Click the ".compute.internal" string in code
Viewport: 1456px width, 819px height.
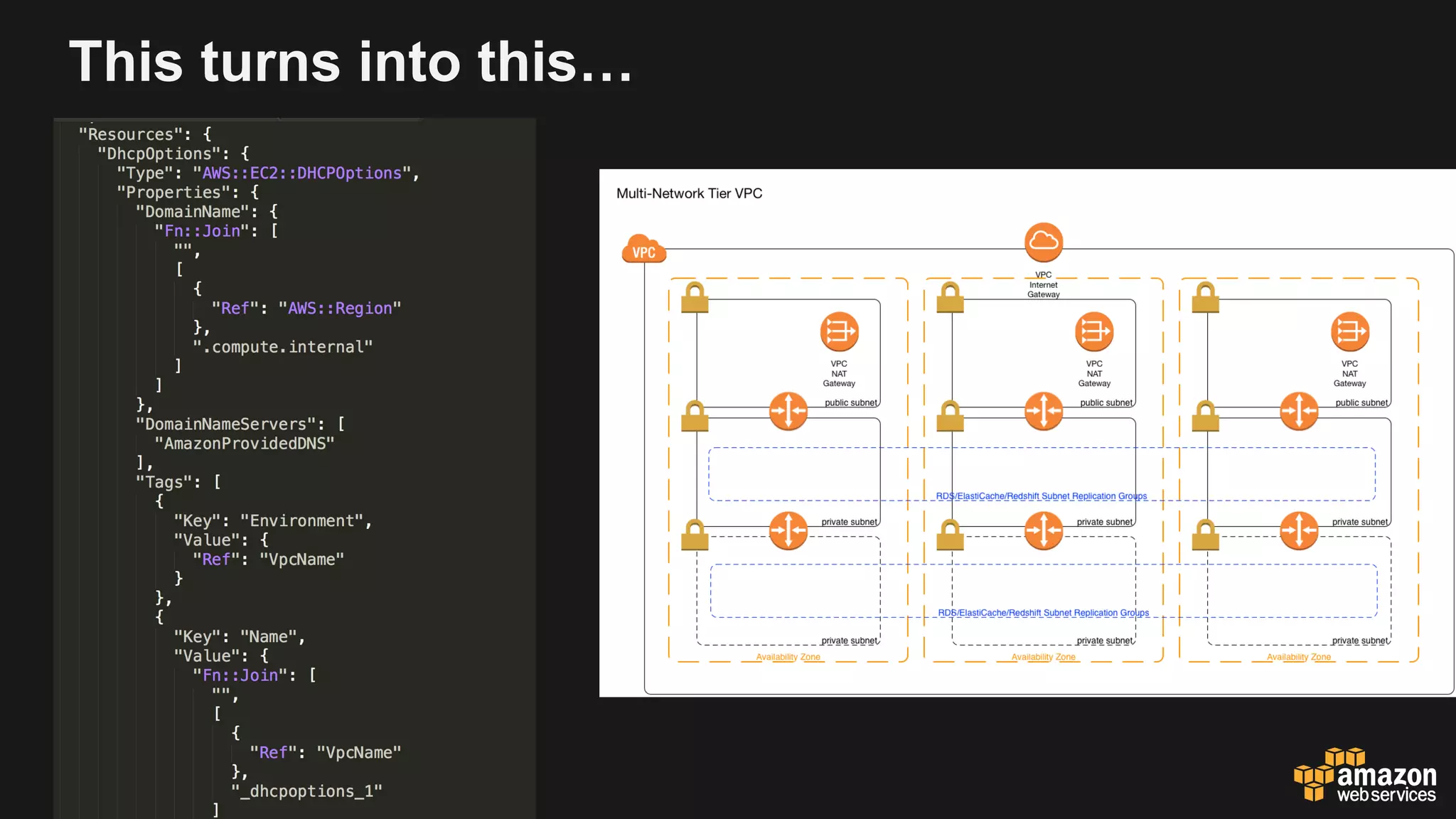tap(282, 347)
